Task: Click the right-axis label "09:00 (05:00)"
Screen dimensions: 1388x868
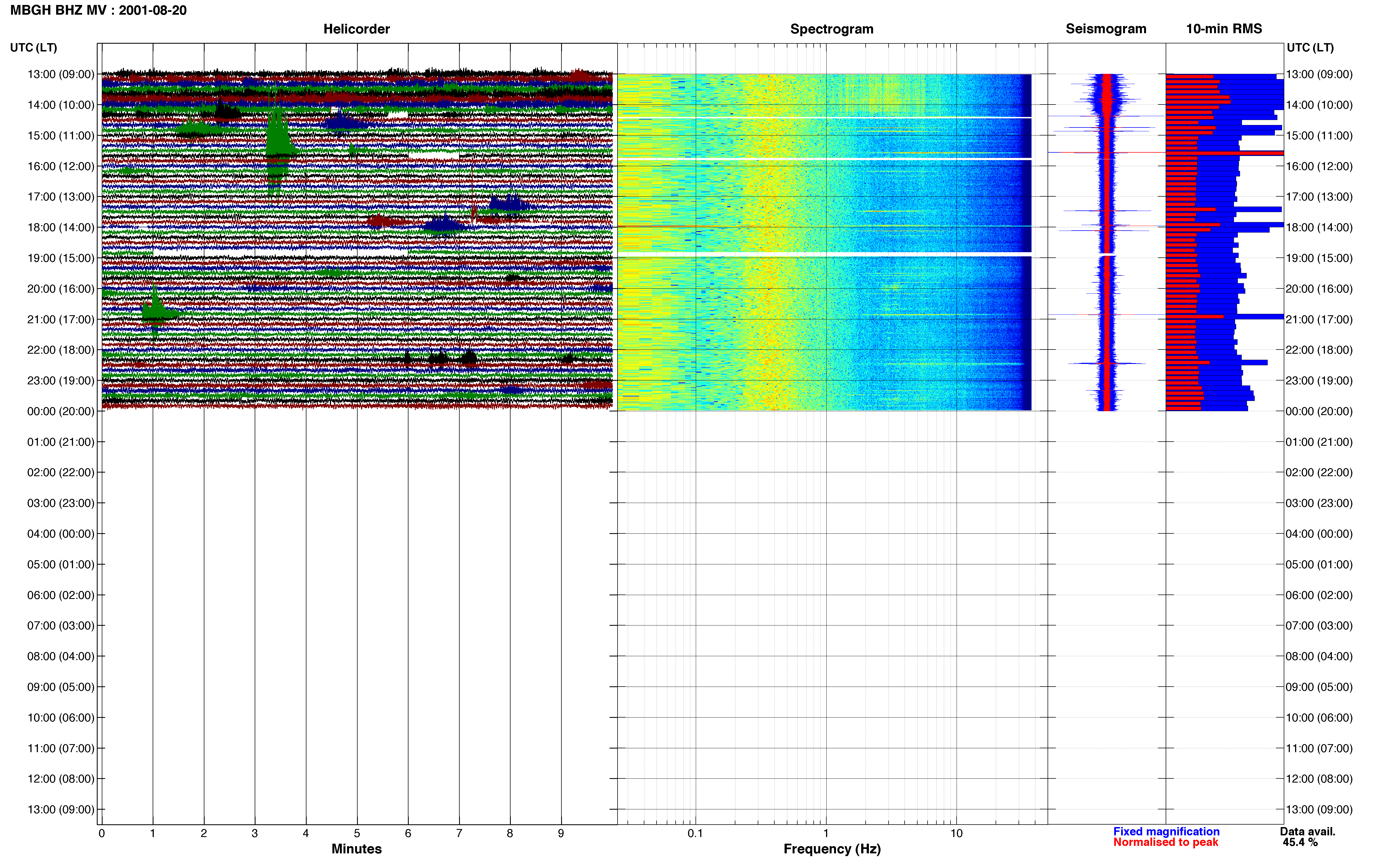Action: pyautogui.click(x=1319, y=687)
